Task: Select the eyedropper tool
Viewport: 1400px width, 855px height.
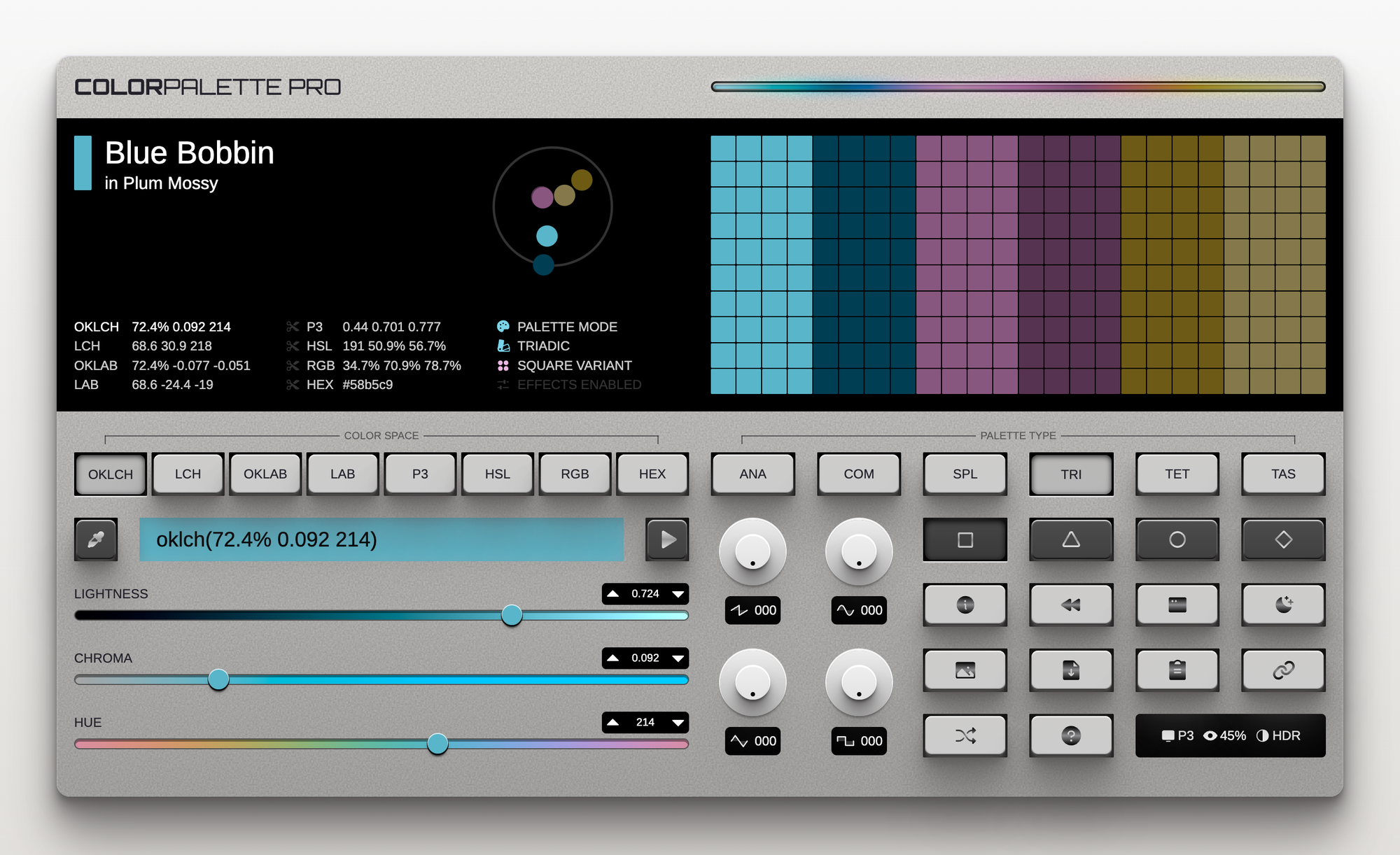Action: pyautogui.click(x=96, y=539)
